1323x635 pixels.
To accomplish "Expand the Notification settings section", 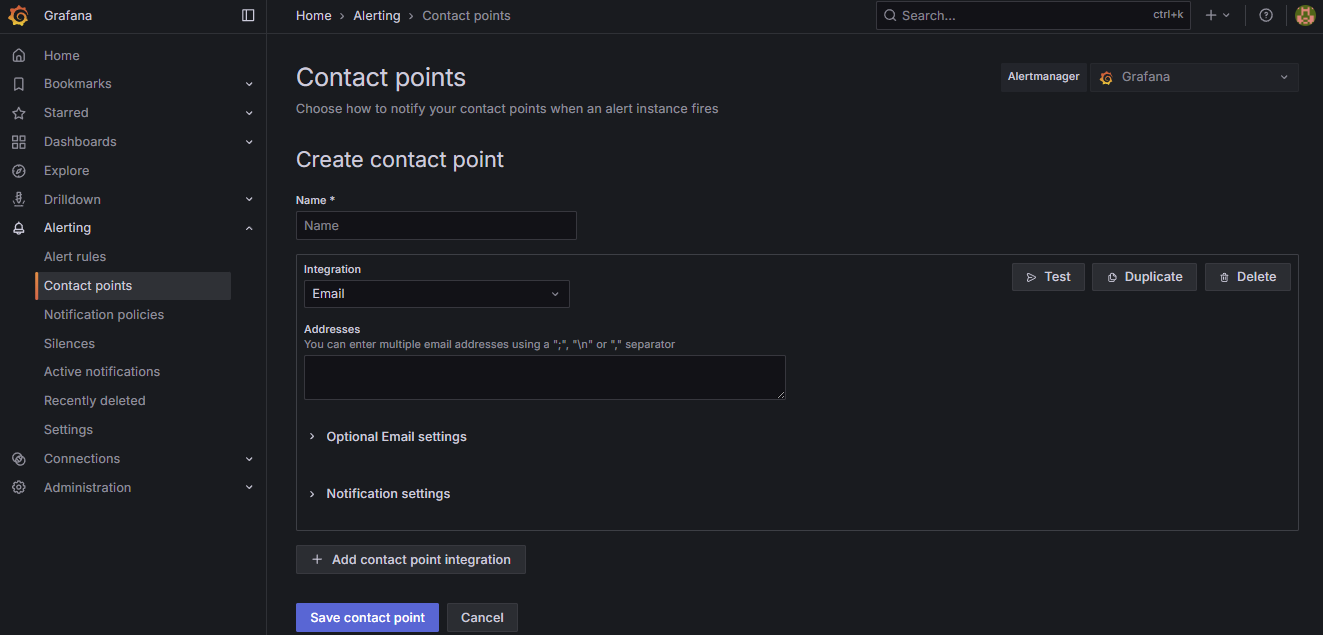I will pos(388,494).
